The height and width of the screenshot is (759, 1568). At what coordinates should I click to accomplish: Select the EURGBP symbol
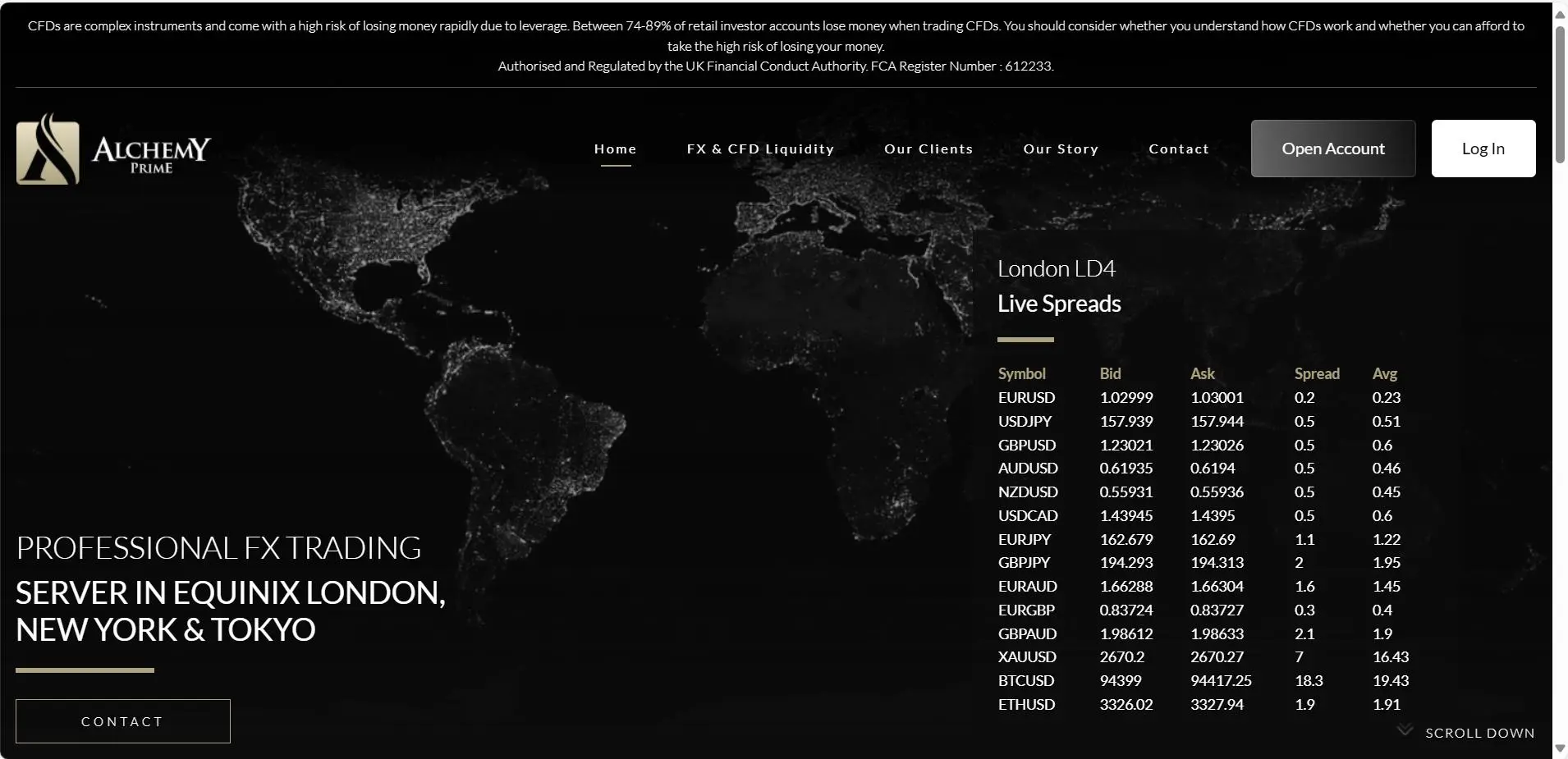point(1026,610)
